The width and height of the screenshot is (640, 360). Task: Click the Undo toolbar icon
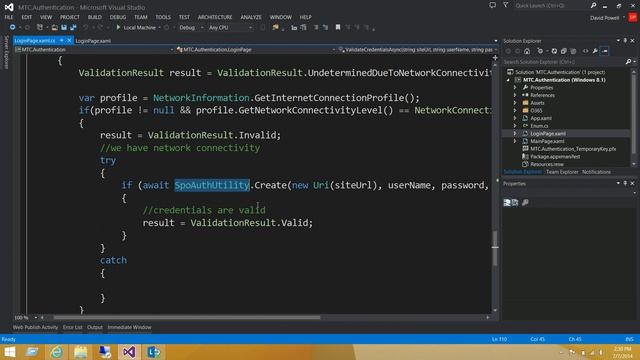point(86,27)
